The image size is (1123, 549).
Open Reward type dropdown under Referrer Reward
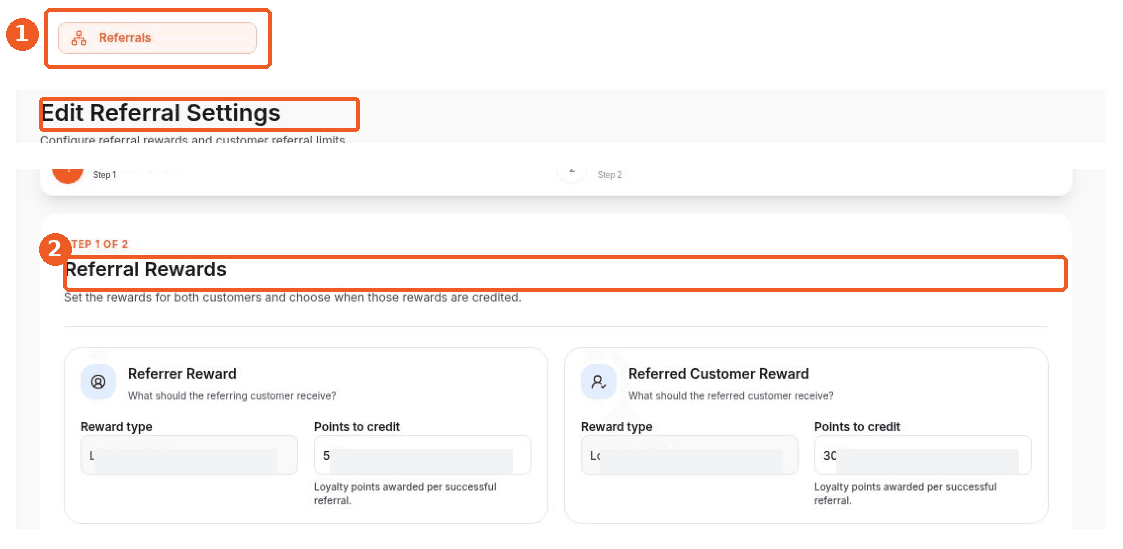pyautogui.click(x=189, y=455)
